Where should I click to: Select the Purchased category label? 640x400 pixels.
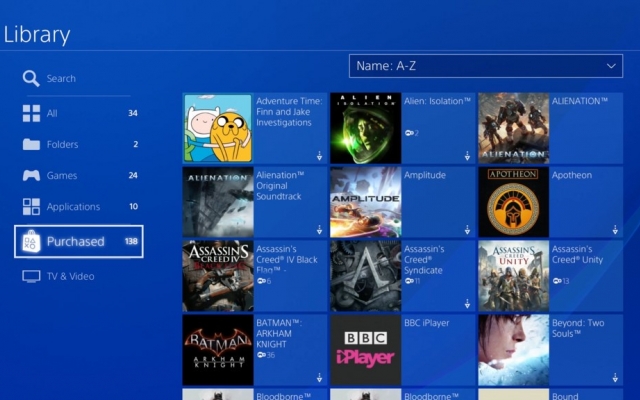76,241
